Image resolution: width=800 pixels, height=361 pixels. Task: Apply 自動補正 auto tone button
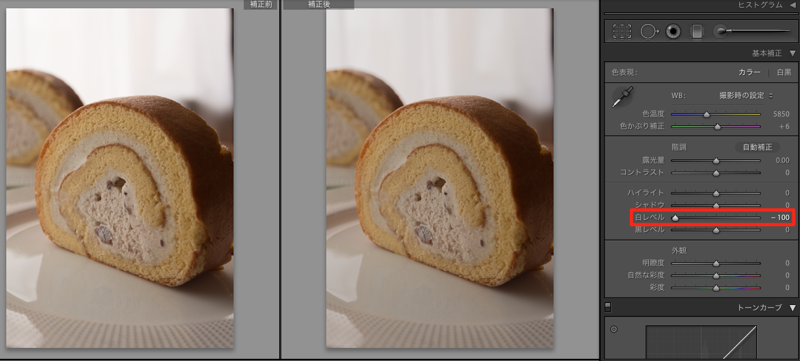(x=757, y=147)
